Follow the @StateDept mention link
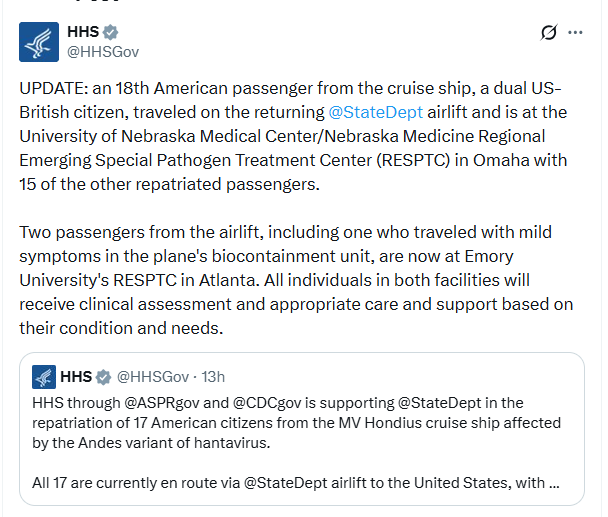Screen dimensions: 608x517 tap(375, 112)
